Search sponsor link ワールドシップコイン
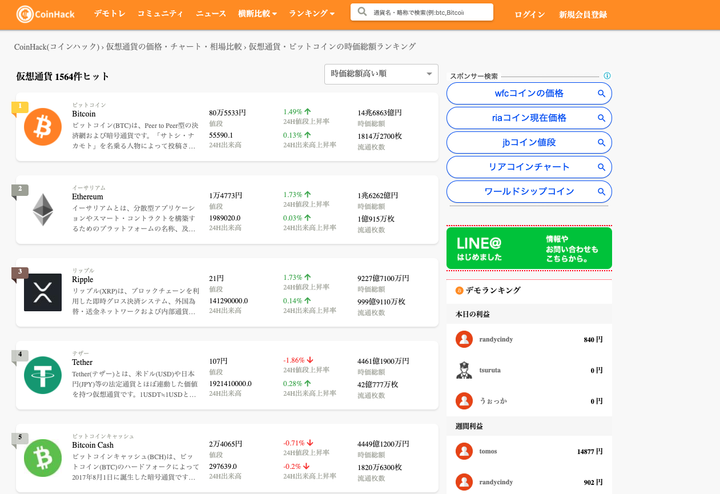720x494 pixels. [x=529, y=191]
